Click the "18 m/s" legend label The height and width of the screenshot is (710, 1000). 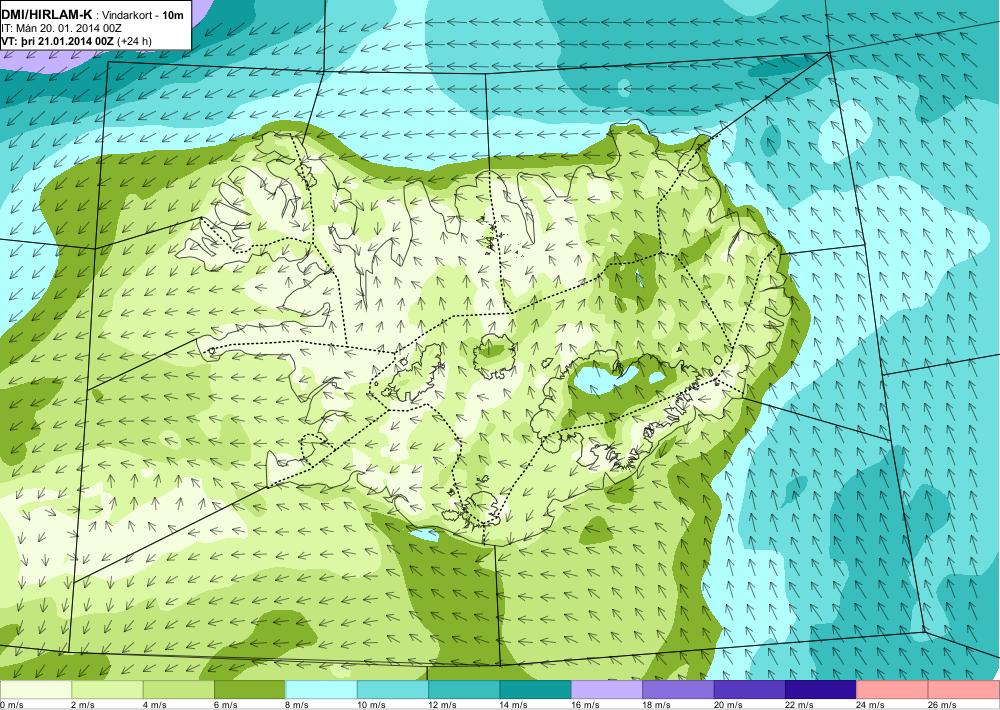[x=657, y=705]
